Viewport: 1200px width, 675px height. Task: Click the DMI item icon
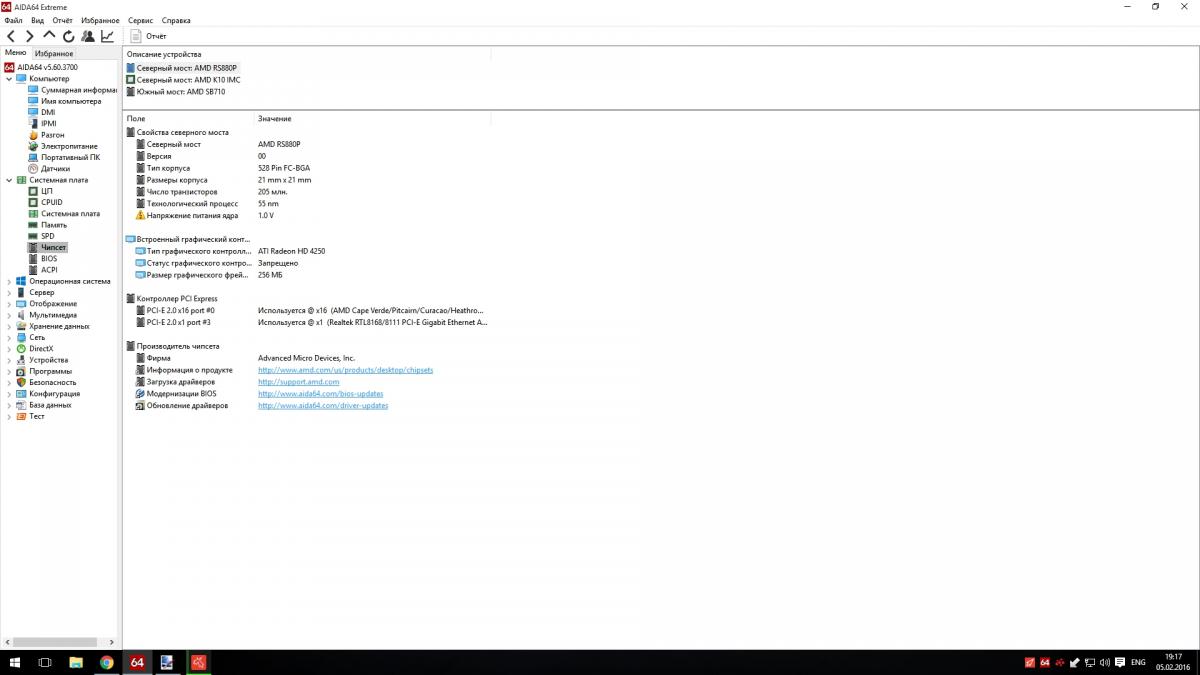pyautogui.click(x=33, y=112)
